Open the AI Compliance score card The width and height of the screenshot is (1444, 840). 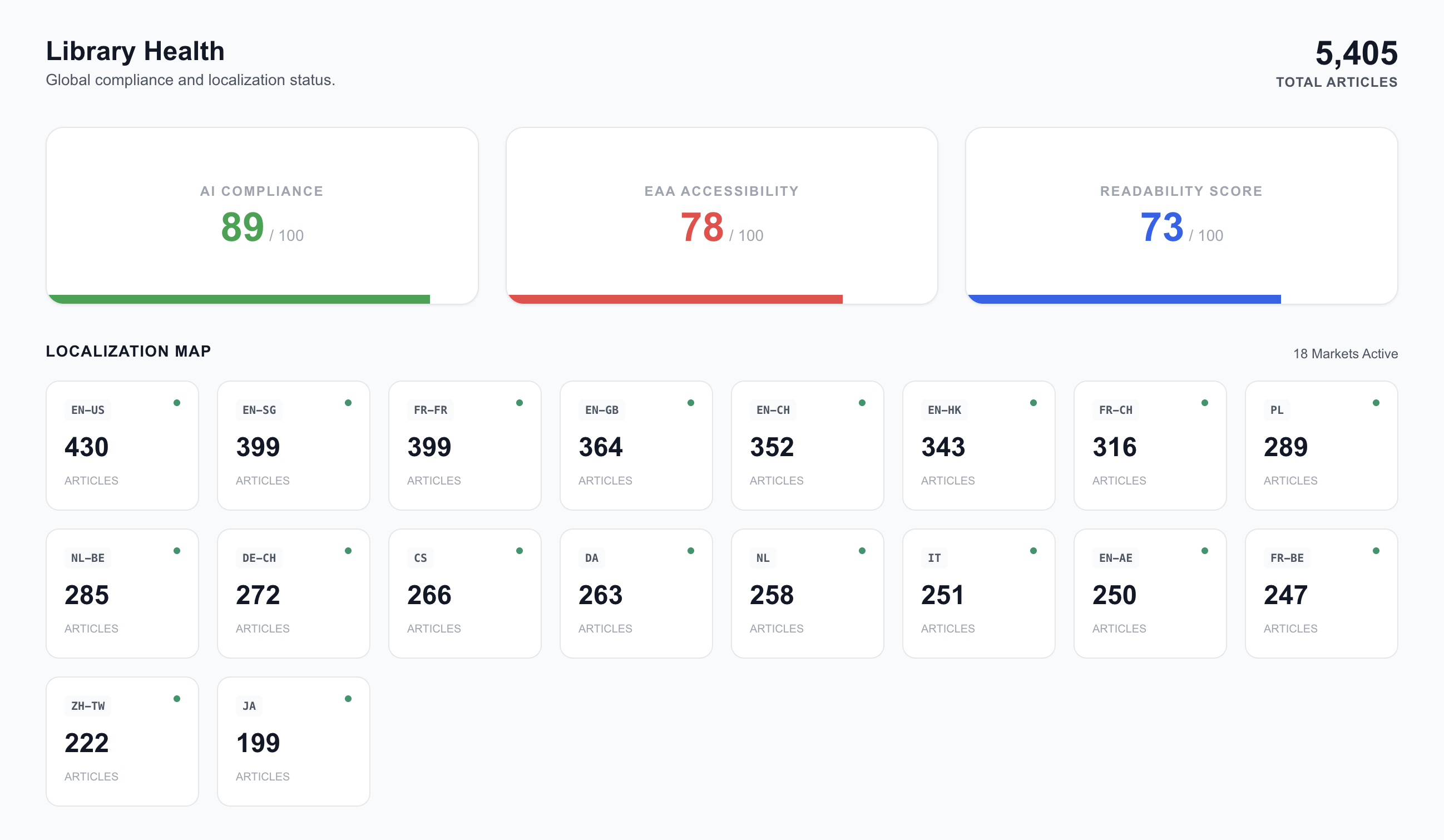pos(262,215)
